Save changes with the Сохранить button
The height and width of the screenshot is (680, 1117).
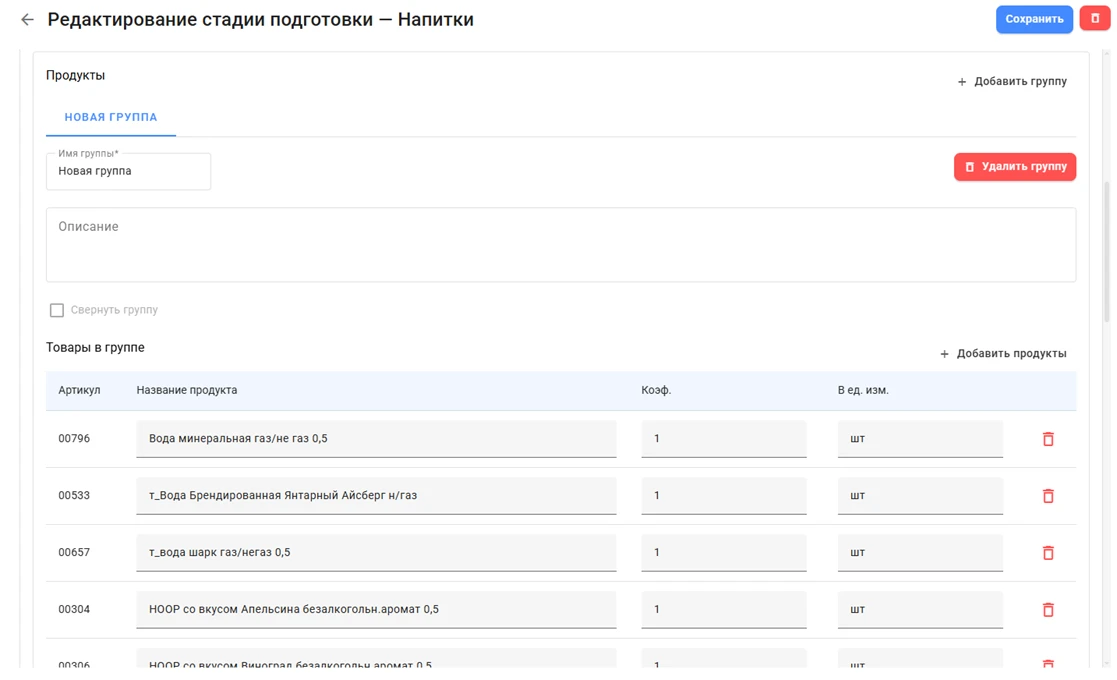[x=1034, y=19]
